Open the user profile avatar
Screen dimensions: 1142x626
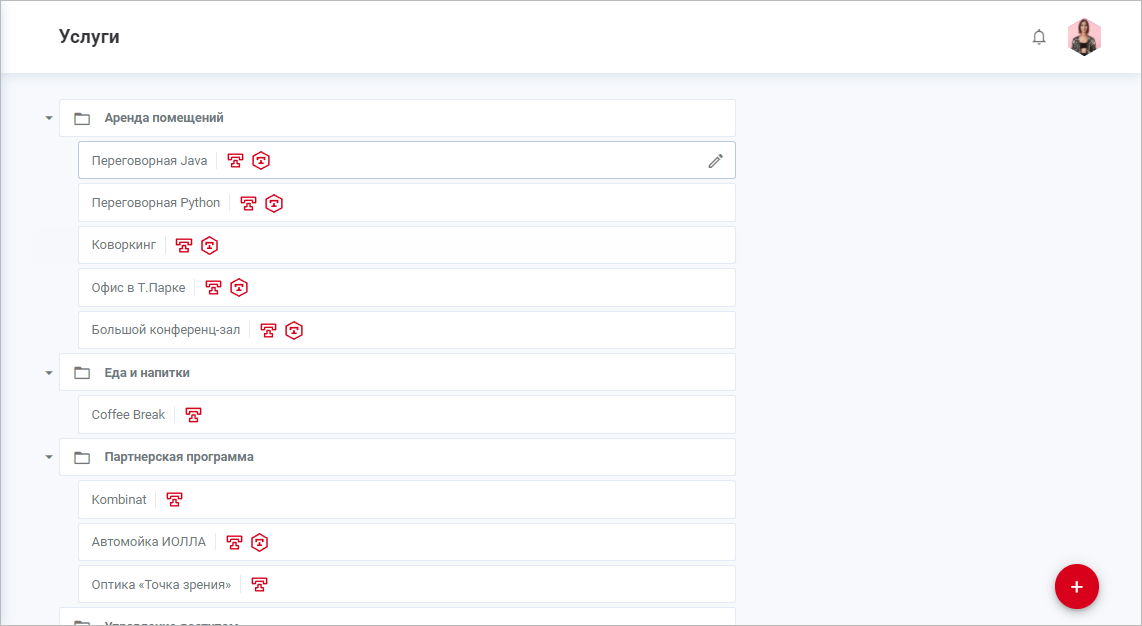tap(1084, 38)
